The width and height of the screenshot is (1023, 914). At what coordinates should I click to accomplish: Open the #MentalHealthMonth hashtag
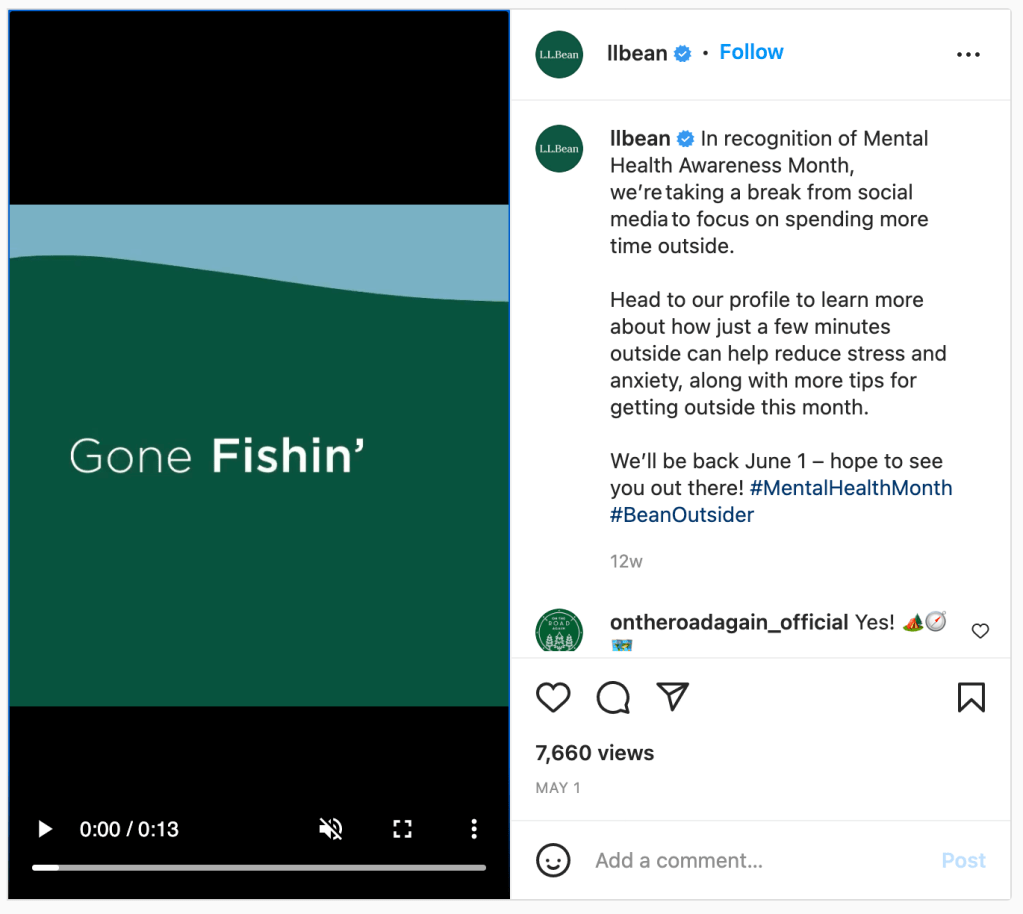[x=850, y=489]
